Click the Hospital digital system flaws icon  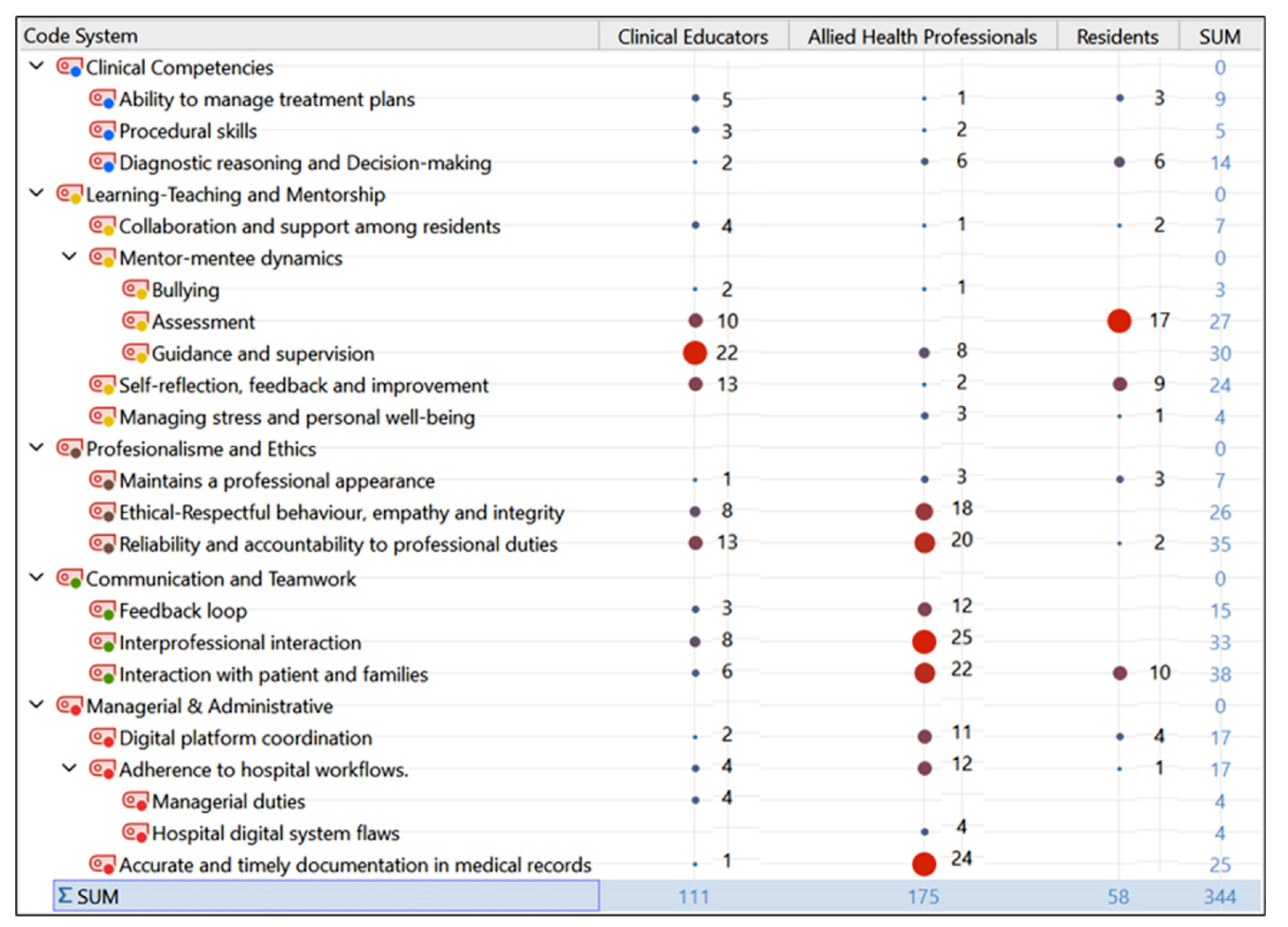click(x=134, y=833)
